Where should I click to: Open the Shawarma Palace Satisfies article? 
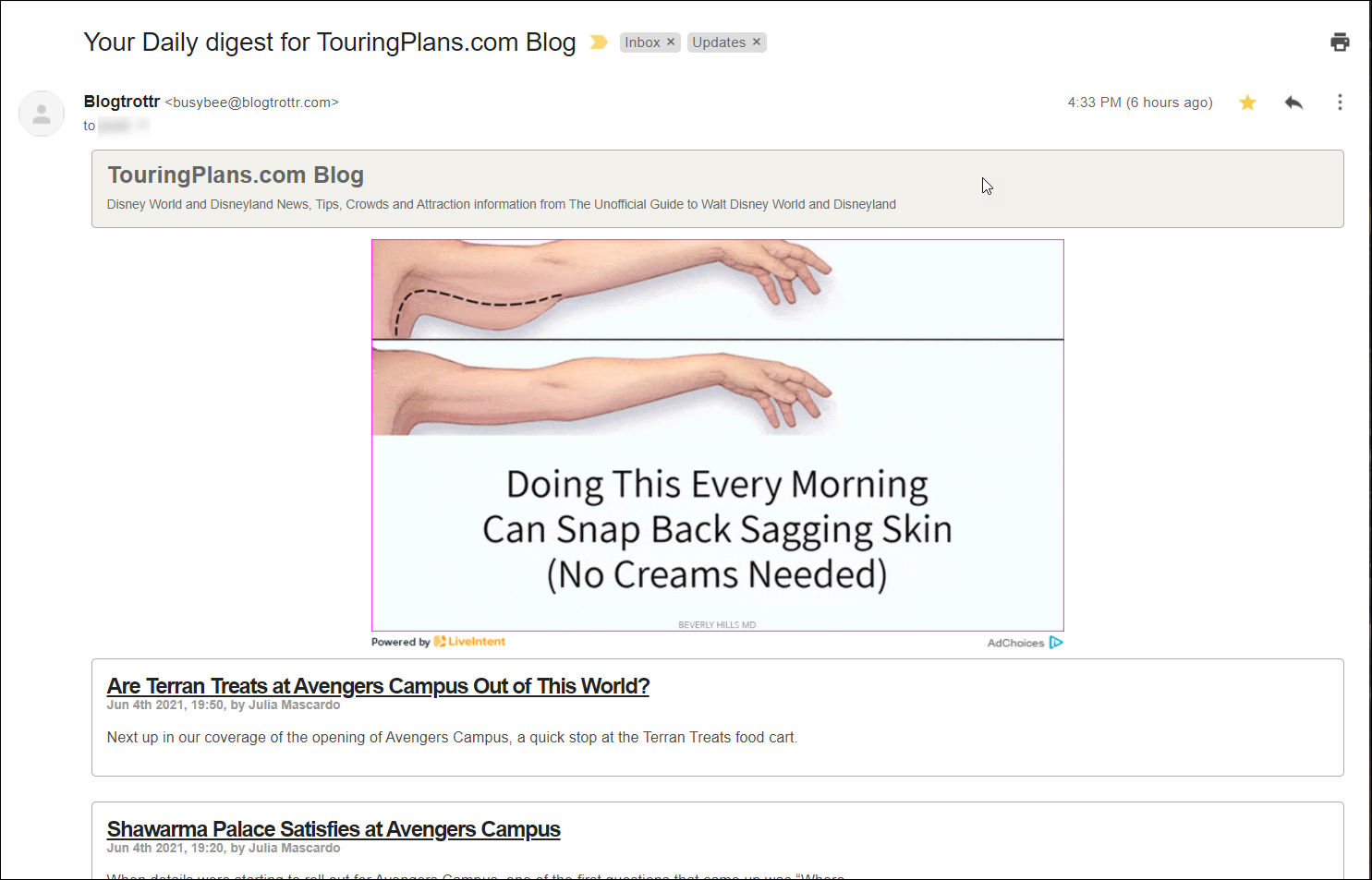[334, 829]
